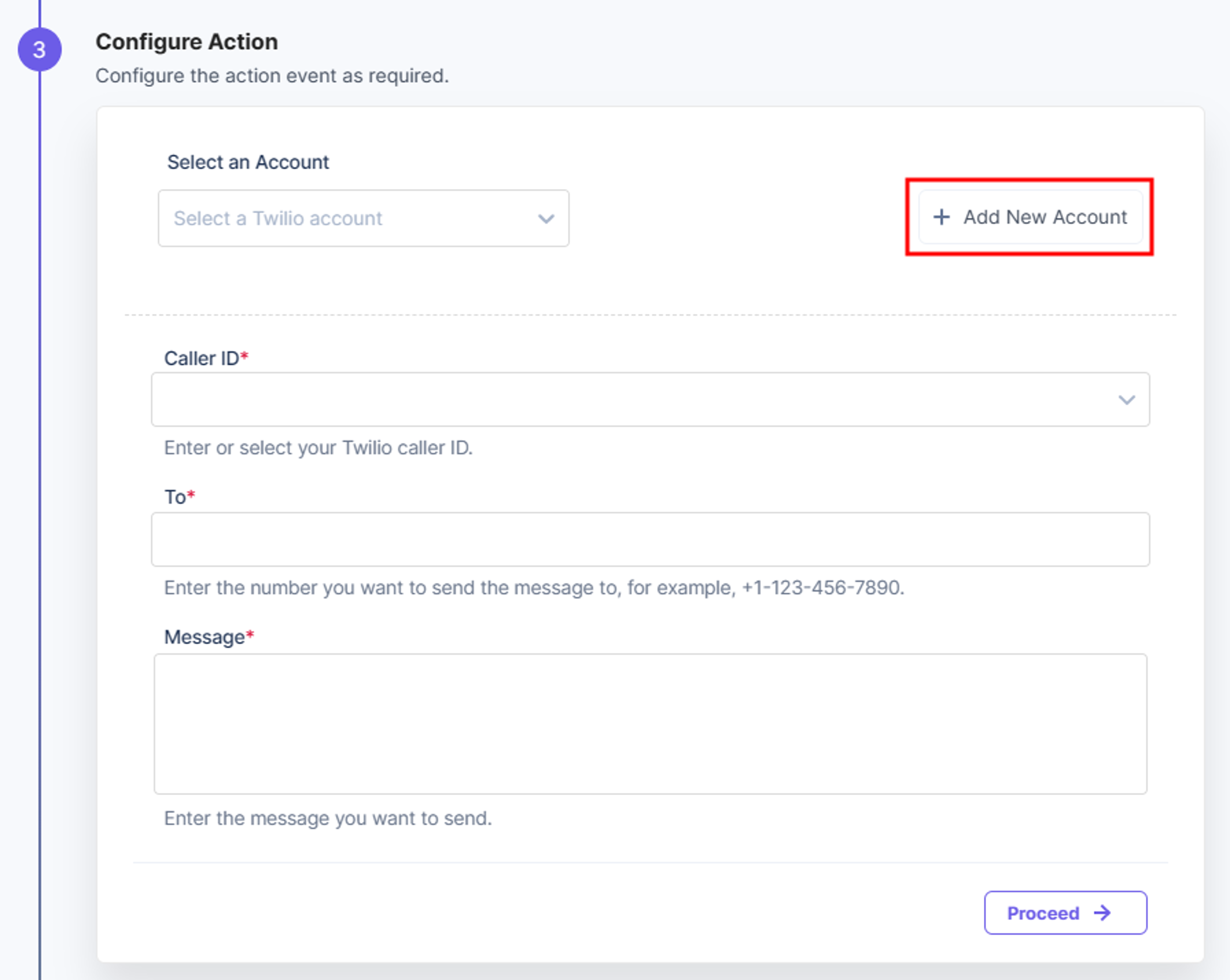Screen dimensions: 1230x980
Task: Click the Add New Account button
Action: [1030, 217]
